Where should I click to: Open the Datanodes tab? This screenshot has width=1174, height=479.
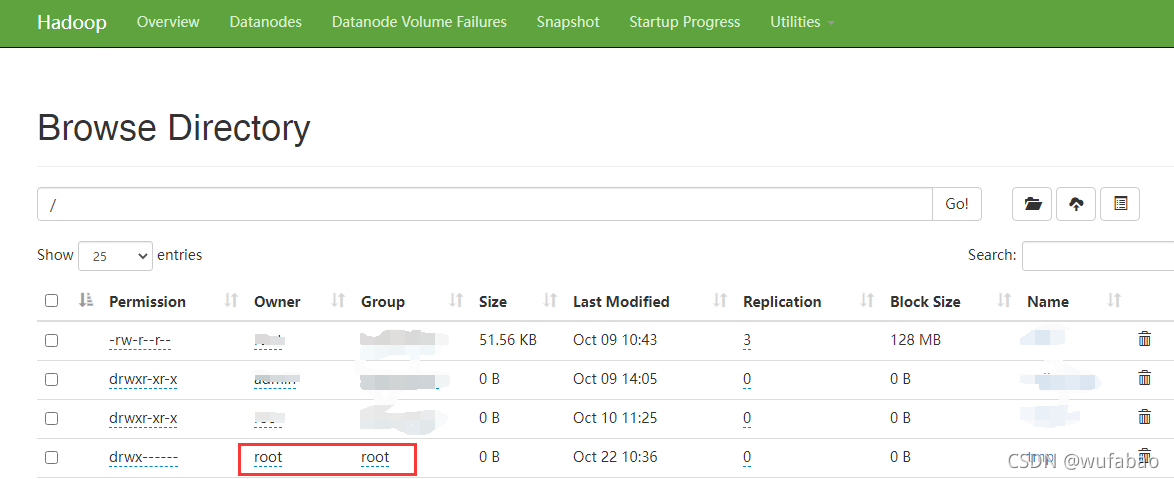tap(266, 22)
